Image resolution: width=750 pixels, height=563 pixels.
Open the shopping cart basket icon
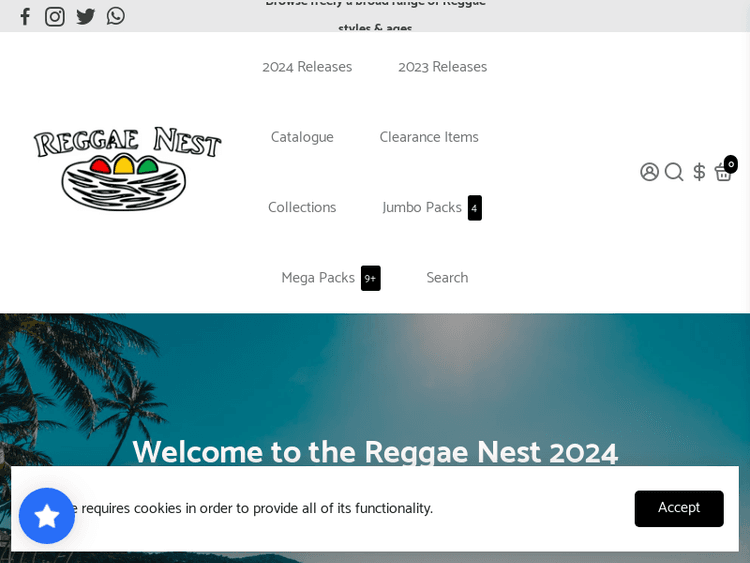click(x=723, y=172)
